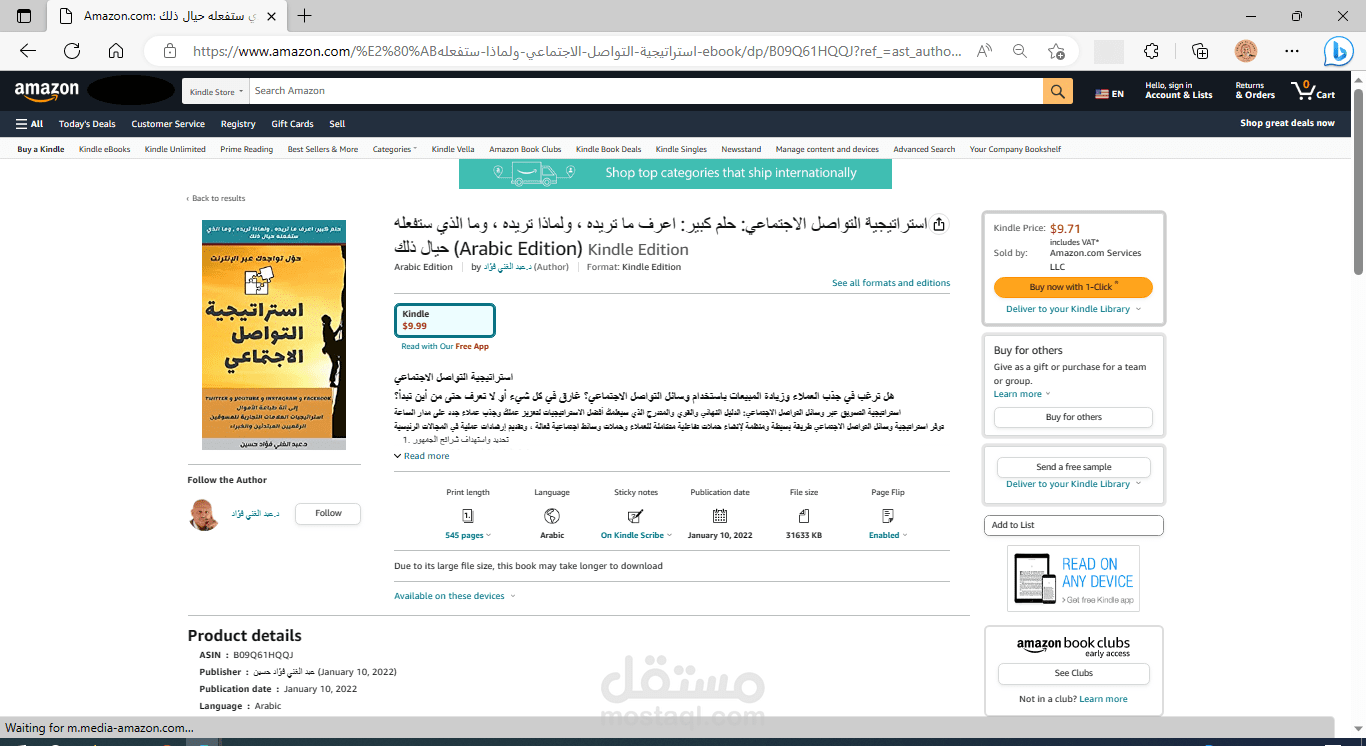Expand the On Kindle Scribe dropdown
The image size is (1366, 746).
pos(636,536)
